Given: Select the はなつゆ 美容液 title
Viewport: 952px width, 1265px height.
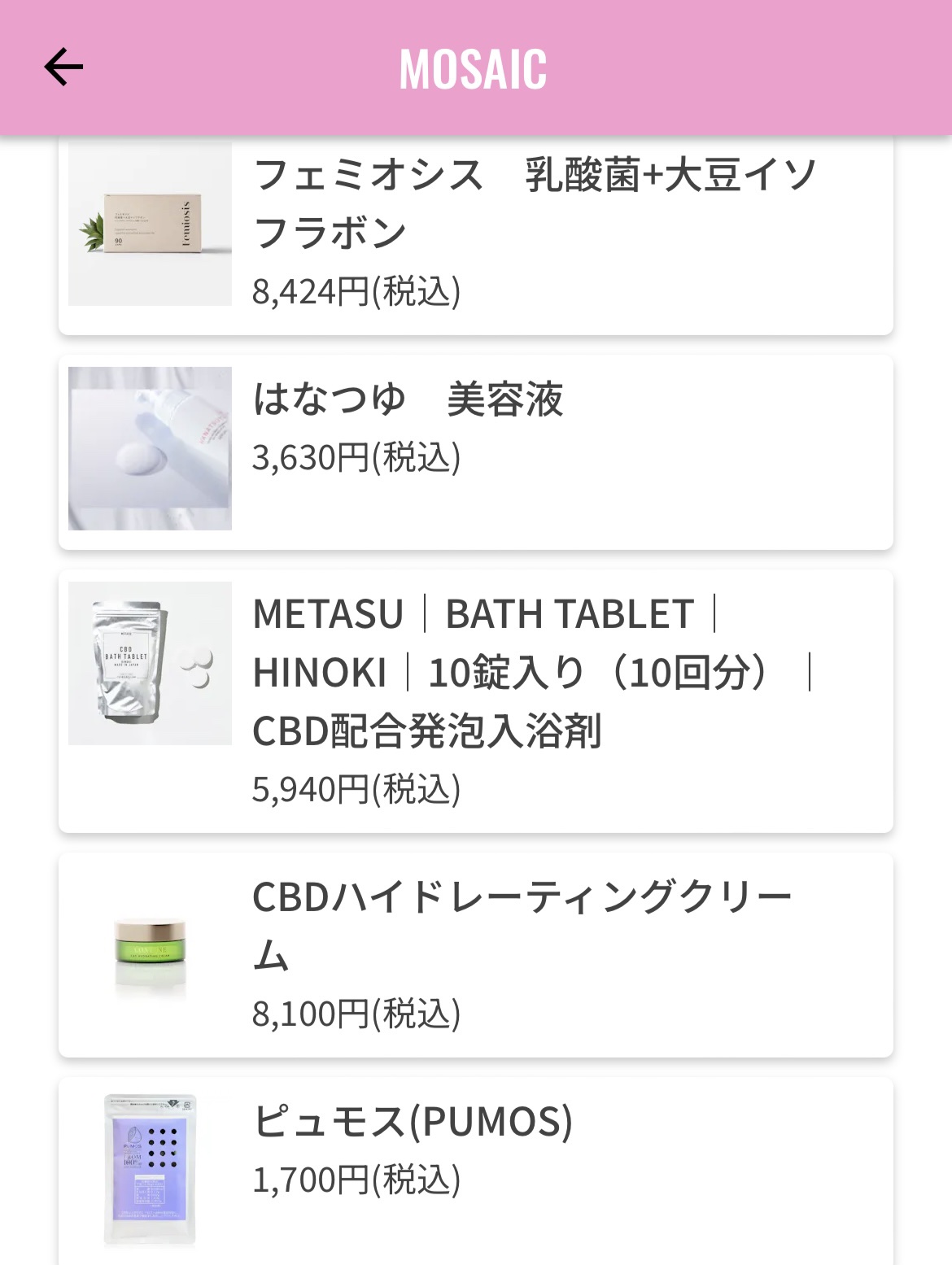Looking at the screenshot, I should click(x=408, y=399).
